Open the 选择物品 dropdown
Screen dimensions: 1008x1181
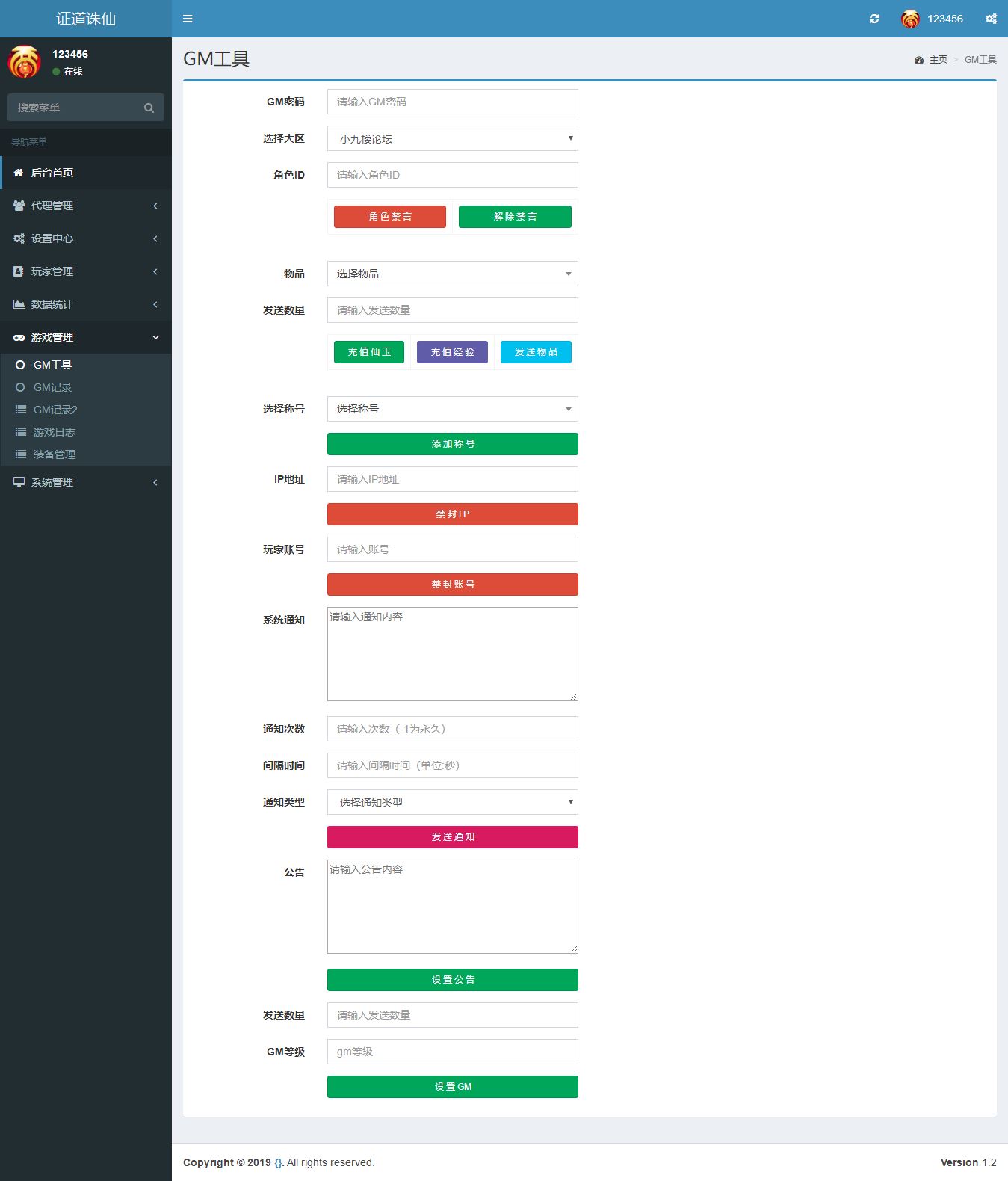pos(452,274)
